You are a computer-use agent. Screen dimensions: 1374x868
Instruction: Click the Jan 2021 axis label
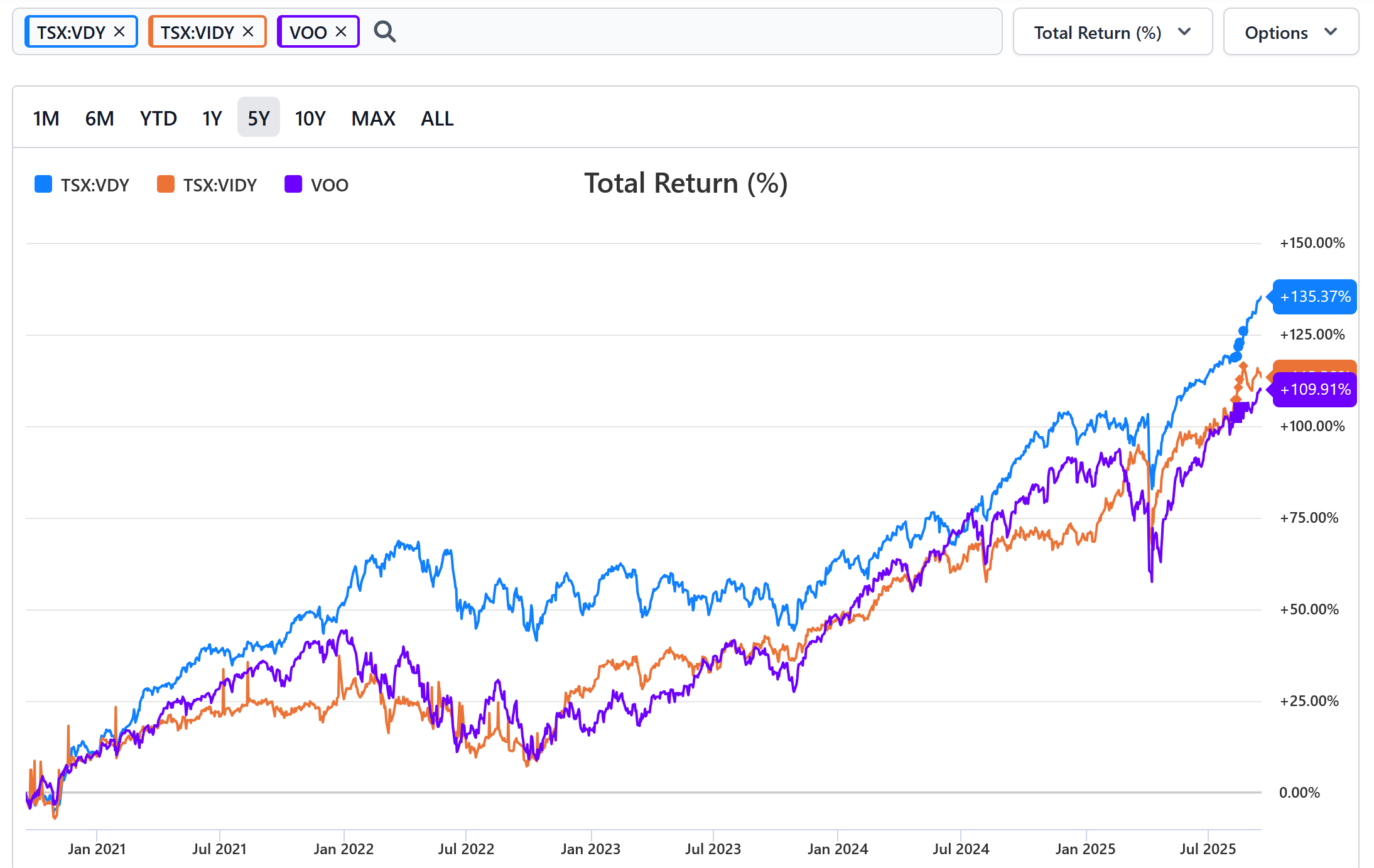(97, 849)
